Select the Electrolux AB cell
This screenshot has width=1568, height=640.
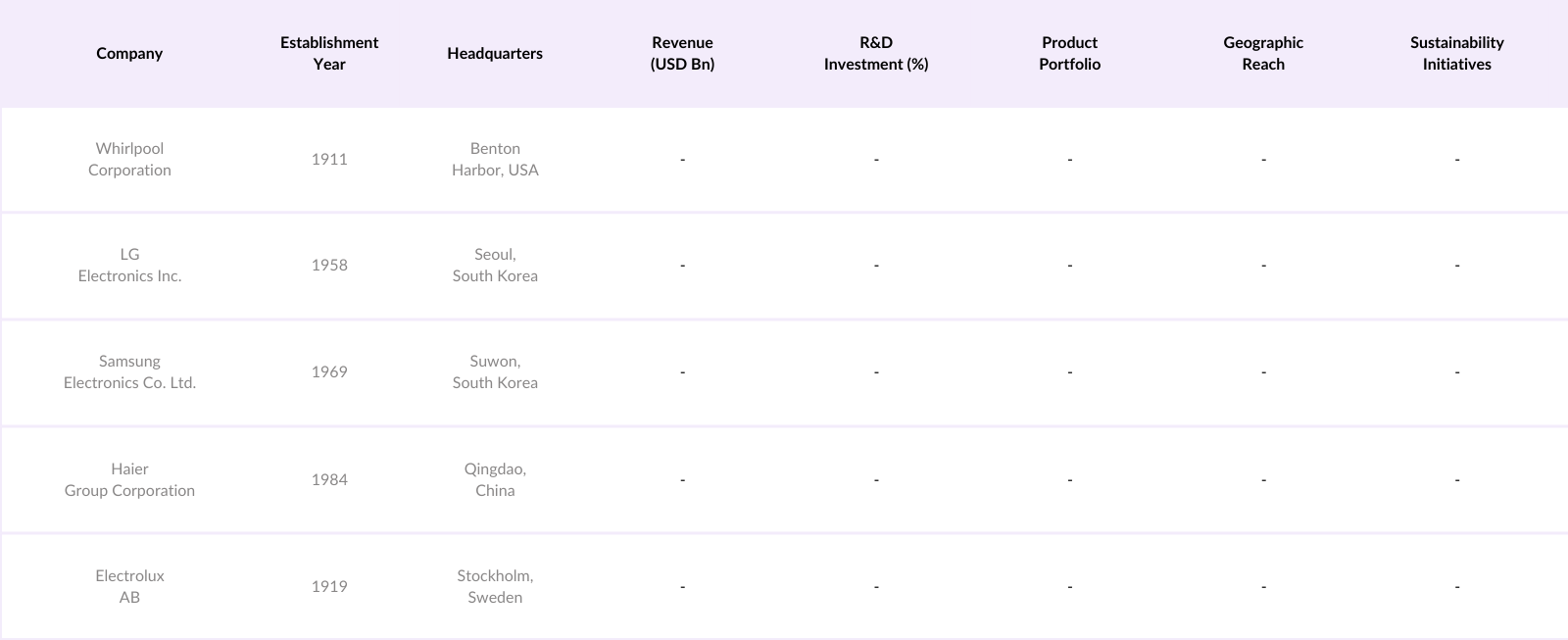click(x=129, y=586)
